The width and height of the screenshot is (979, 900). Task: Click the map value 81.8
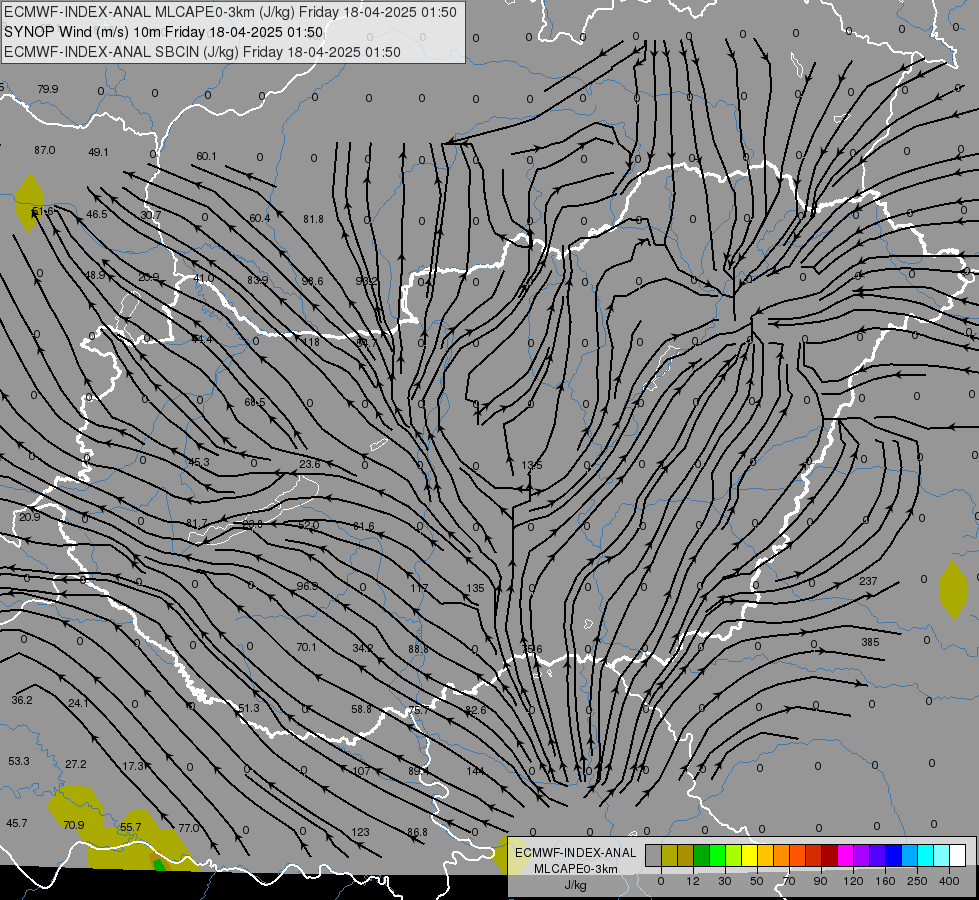313,219
